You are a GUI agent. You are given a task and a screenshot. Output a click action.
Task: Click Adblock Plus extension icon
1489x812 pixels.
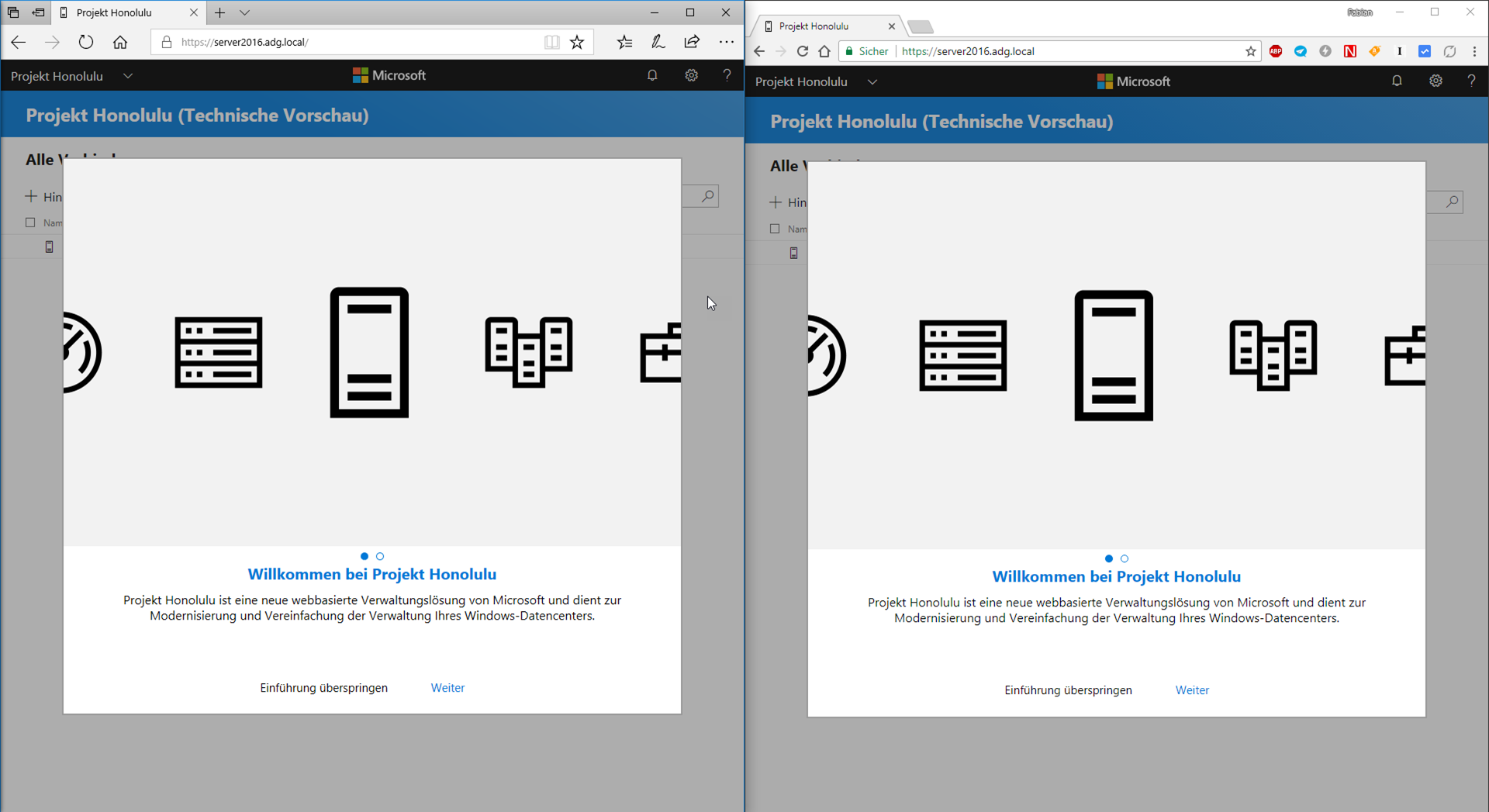(1276, 51)
